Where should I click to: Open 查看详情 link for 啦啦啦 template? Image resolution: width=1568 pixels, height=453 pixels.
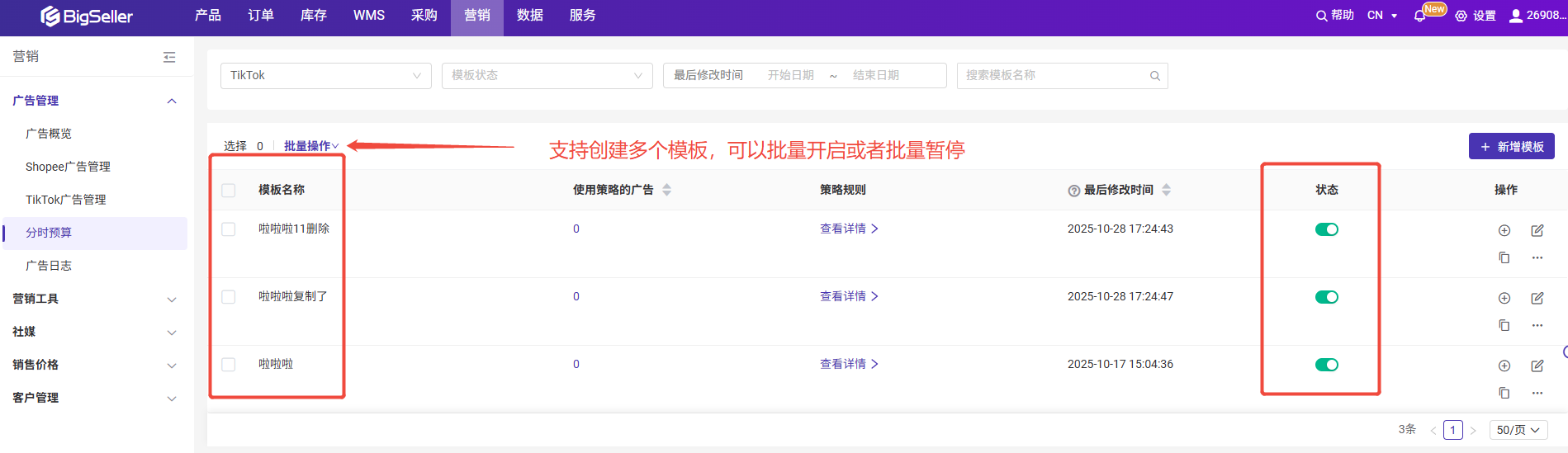point(848,364)
